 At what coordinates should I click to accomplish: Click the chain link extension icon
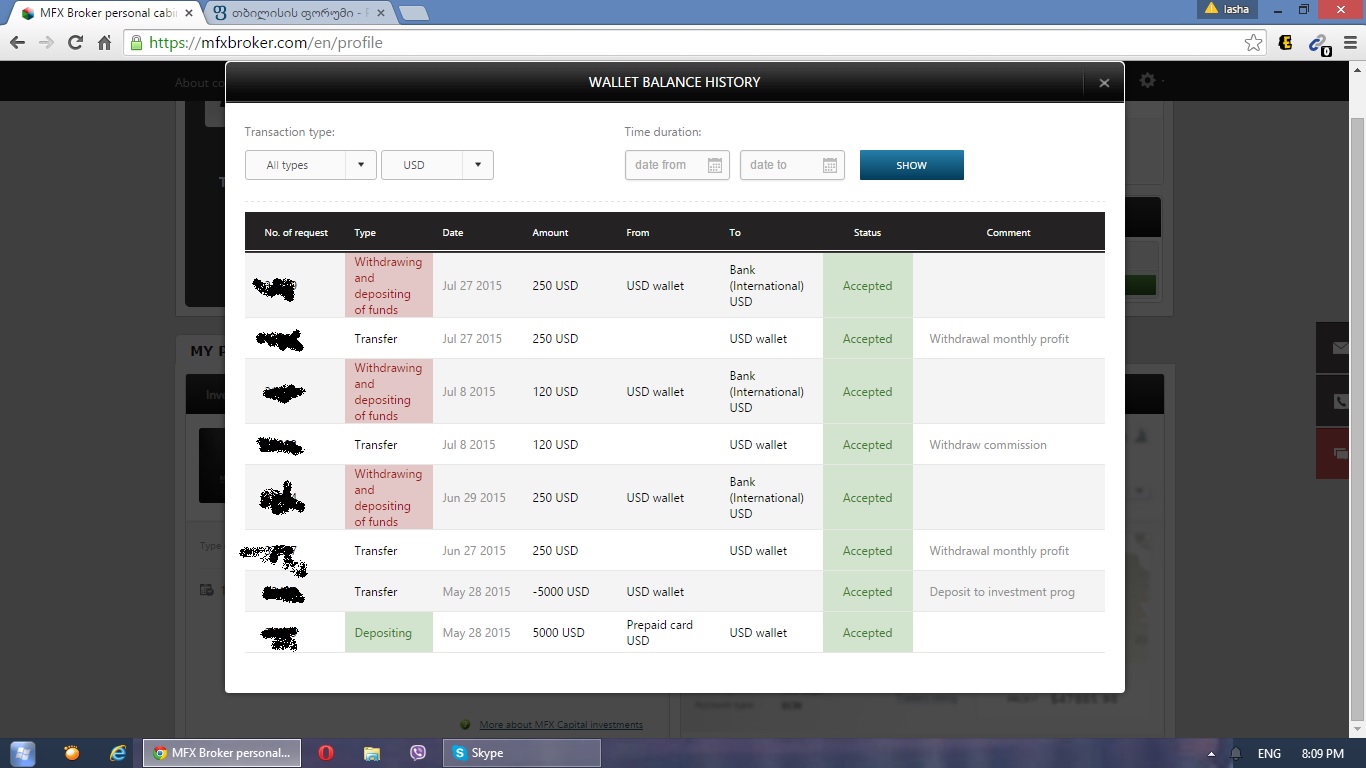click(1320, 44)
